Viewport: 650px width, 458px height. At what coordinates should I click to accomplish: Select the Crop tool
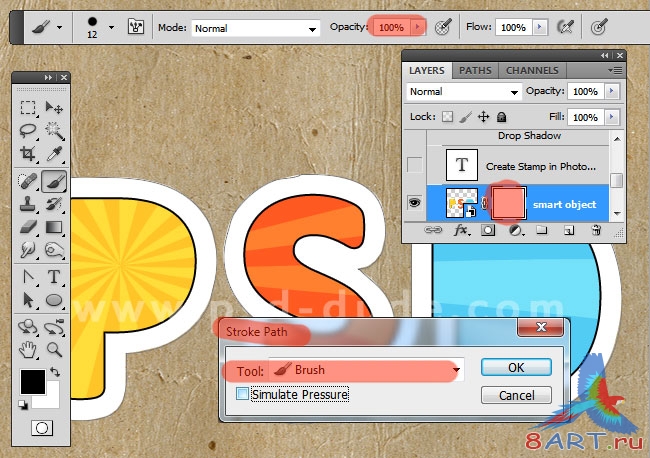[28, 154]
